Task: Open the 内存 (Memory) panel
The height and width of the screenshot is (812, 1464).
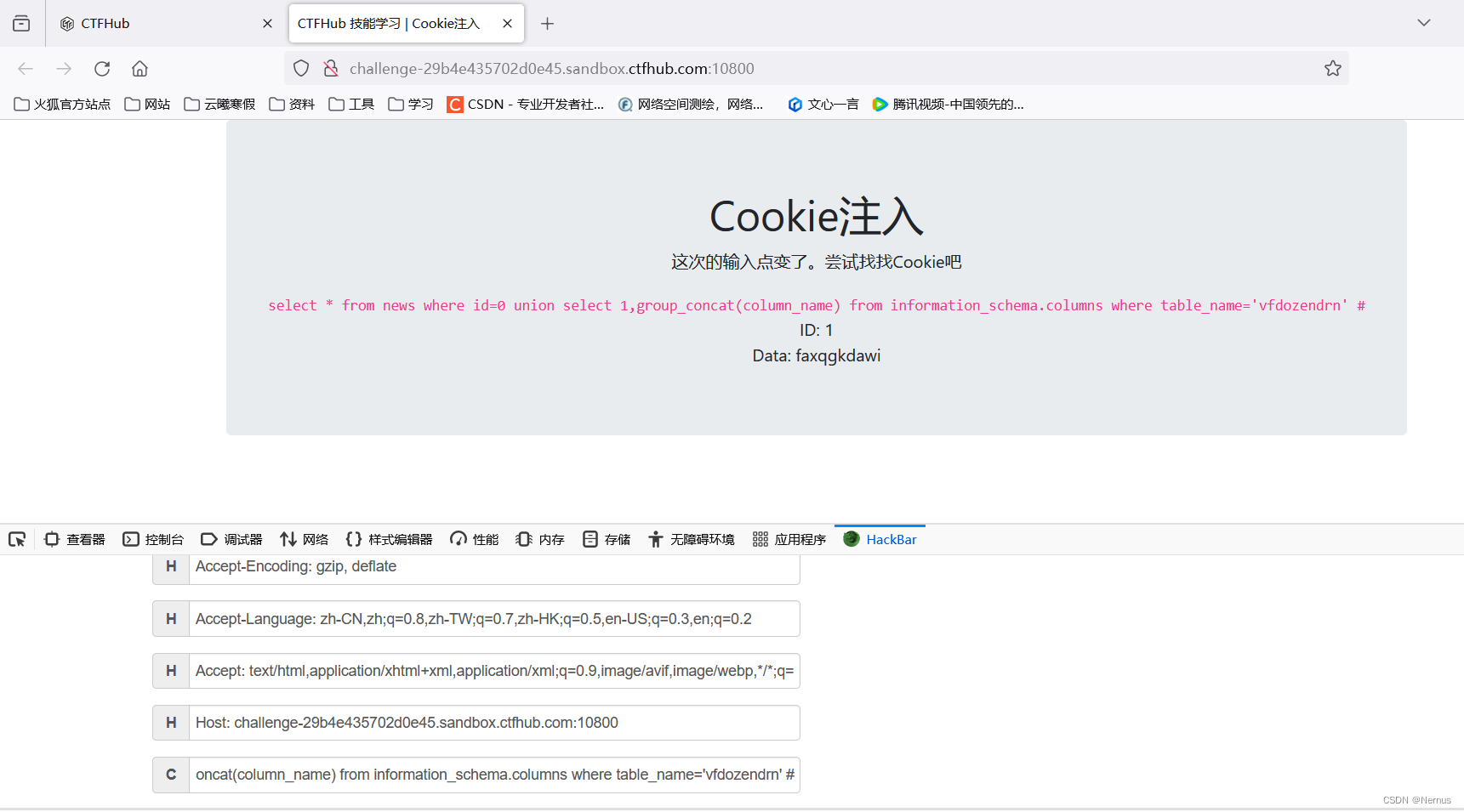Action: (539, 538)
